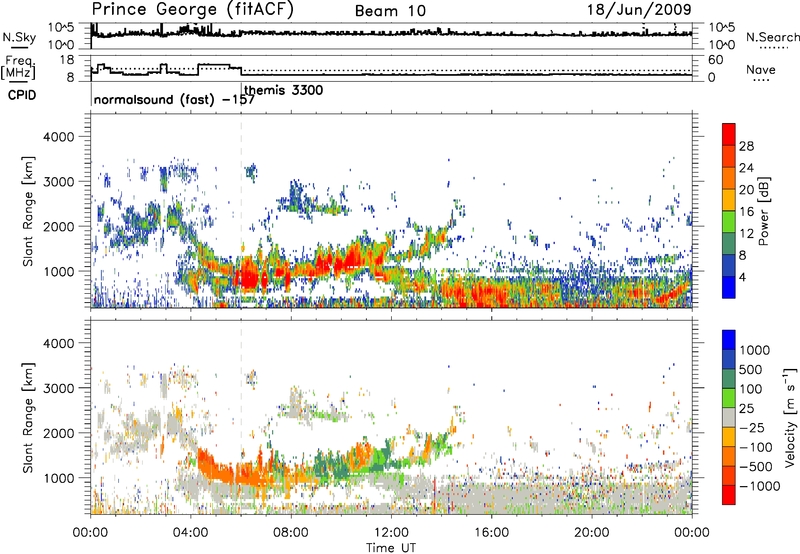Click the orange negative-velocity band near 05:00
The image size is (800, 554).
coord(217,469)
